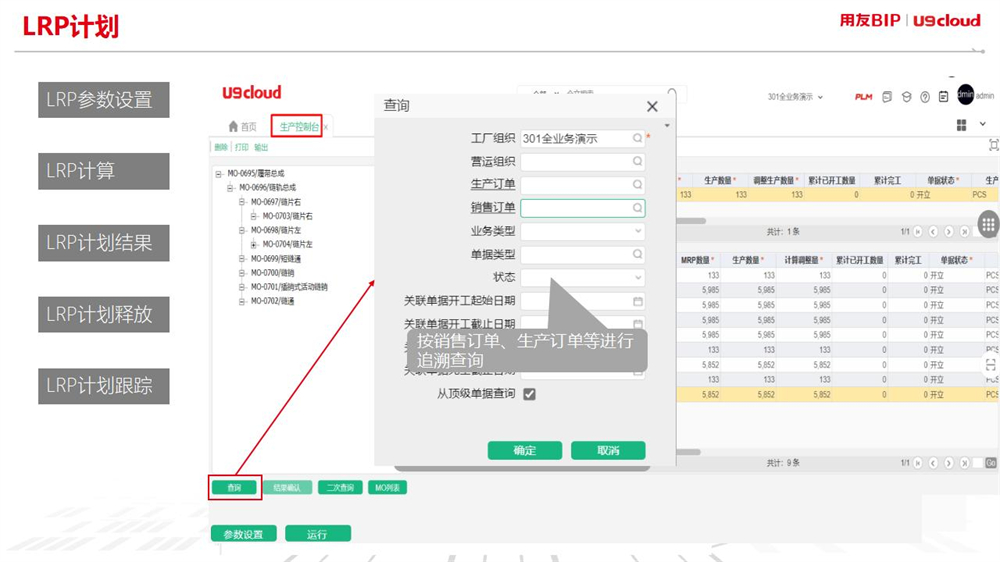The width and height of the screenshot is (1000, 562).
Task: Collapse the MO-0696 tree node
Action: tap(230, 188)
